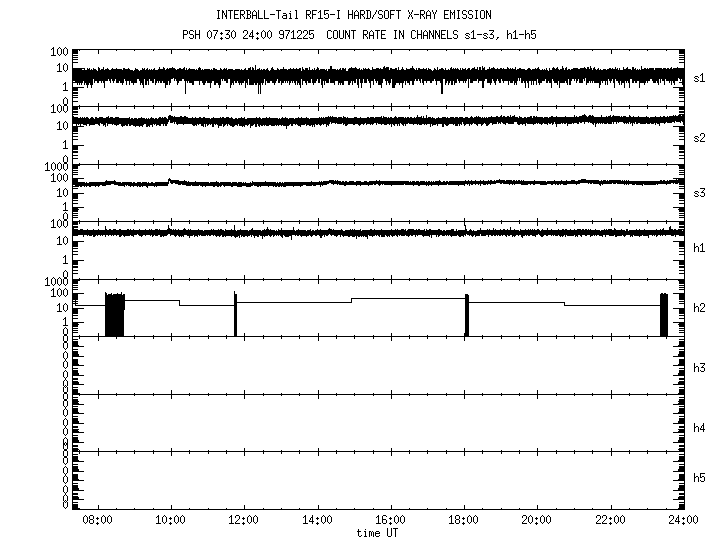Click the s1 channel label

(700, 77)
